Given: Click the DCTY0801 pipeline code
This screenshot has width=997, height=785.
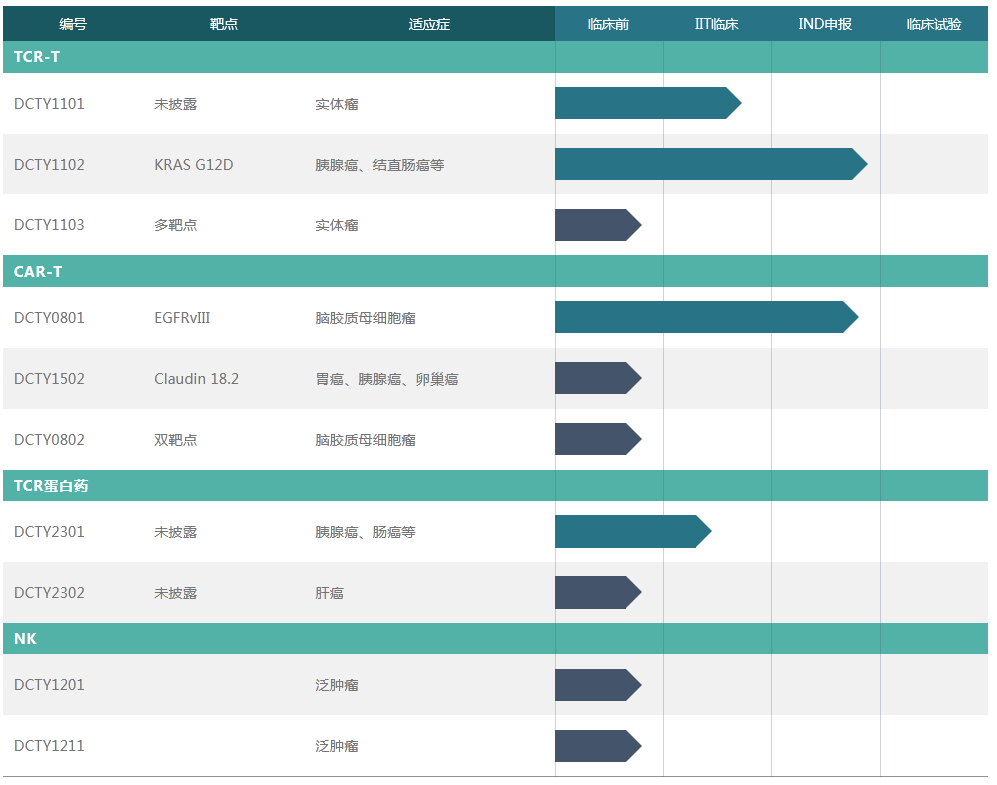Looking at the screenshot, I should click(49, 318).
